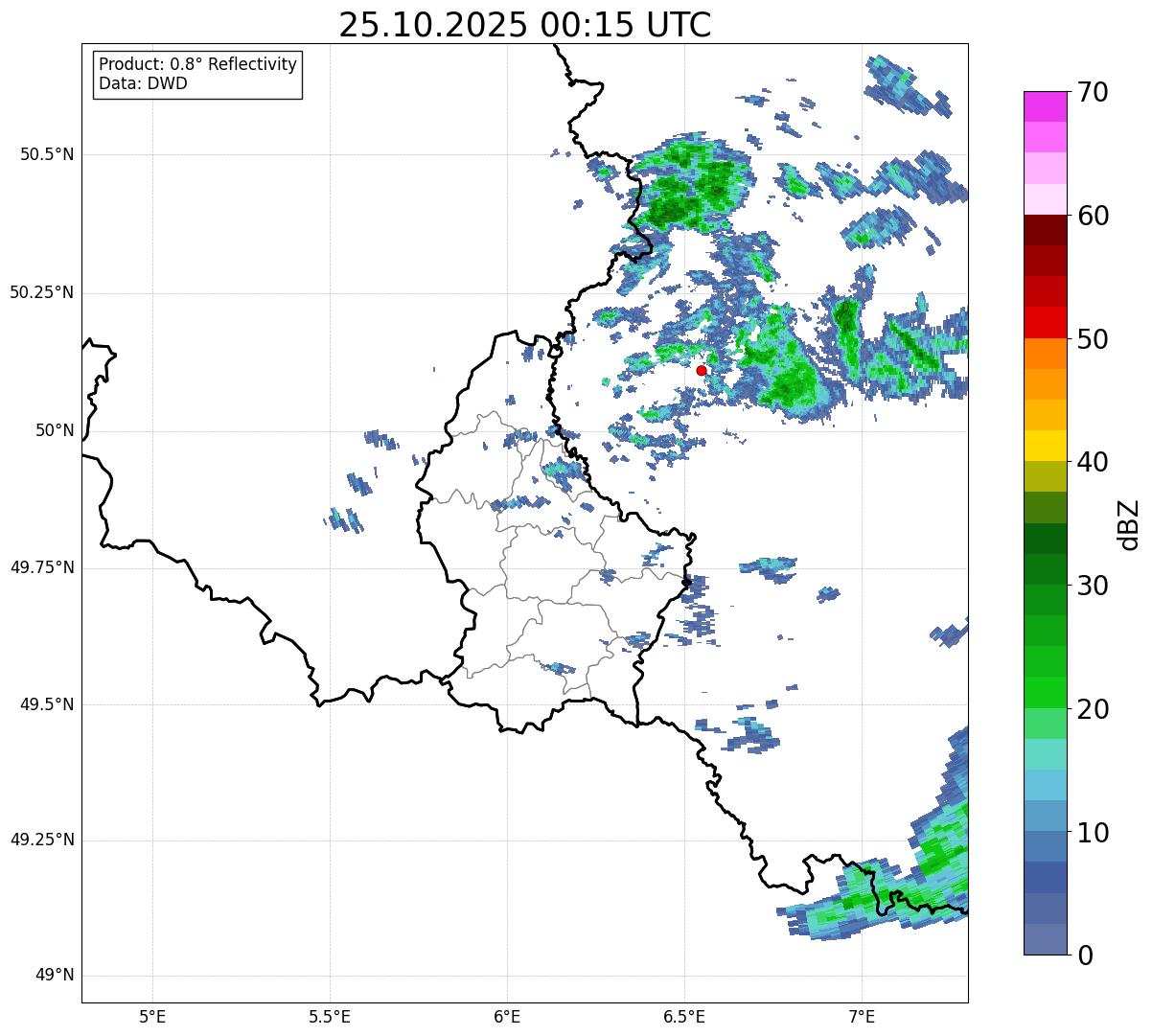
Task: Pick the grey-blue swatch at the colorbar bottom
Action: (1045, 939)
